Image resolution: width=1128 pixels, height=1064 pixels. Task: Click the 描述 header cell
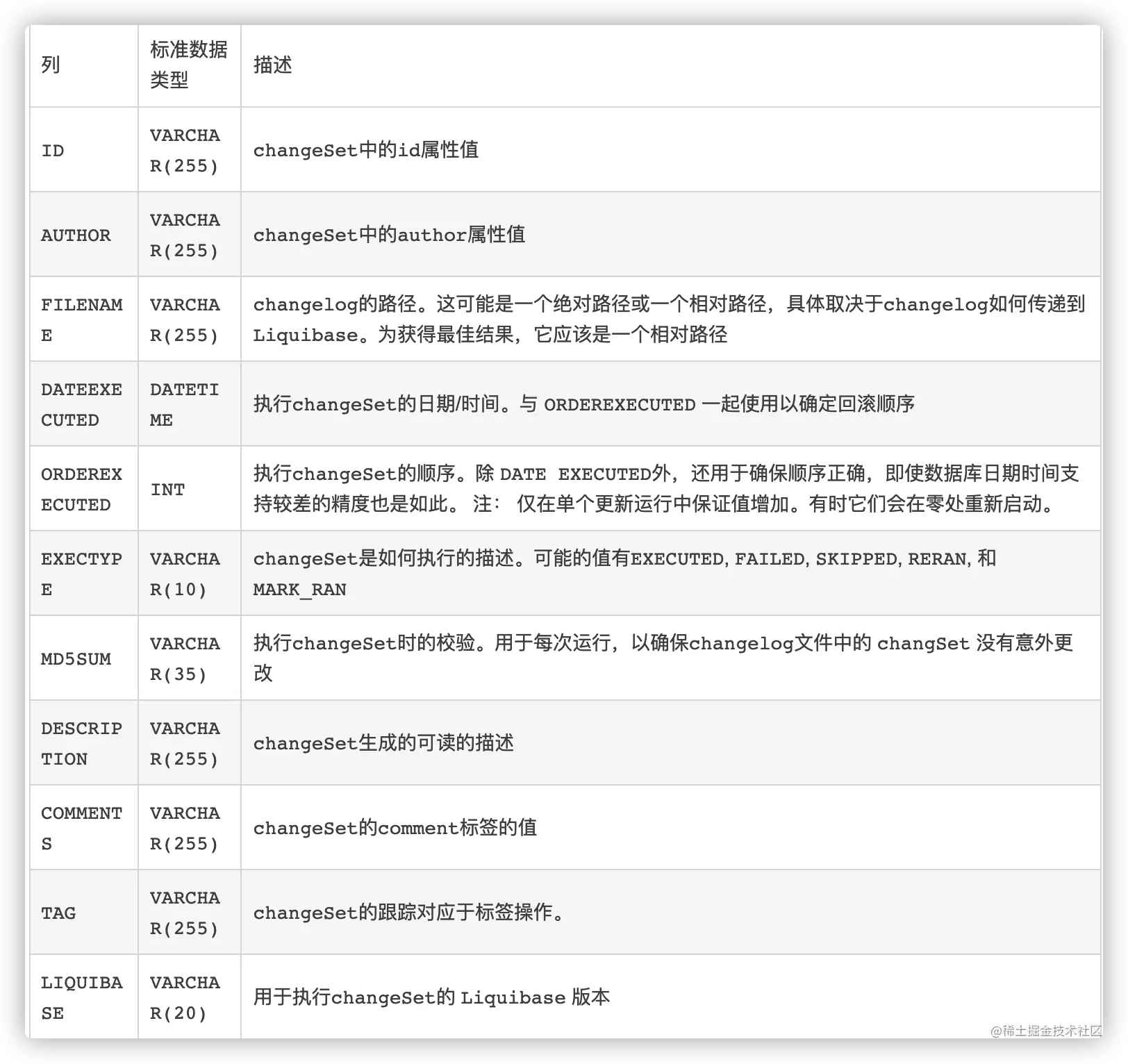271,65
